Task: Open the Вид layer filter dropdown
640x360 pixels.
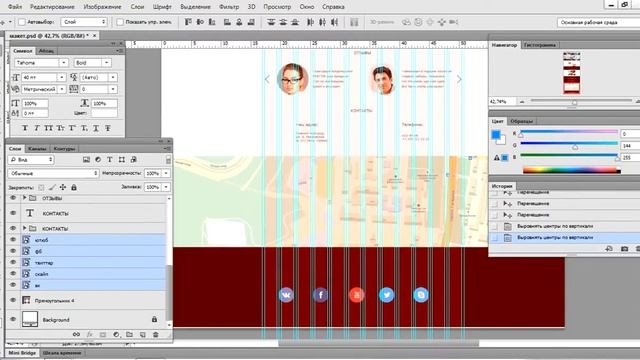Action: click(x=31, y=160)
